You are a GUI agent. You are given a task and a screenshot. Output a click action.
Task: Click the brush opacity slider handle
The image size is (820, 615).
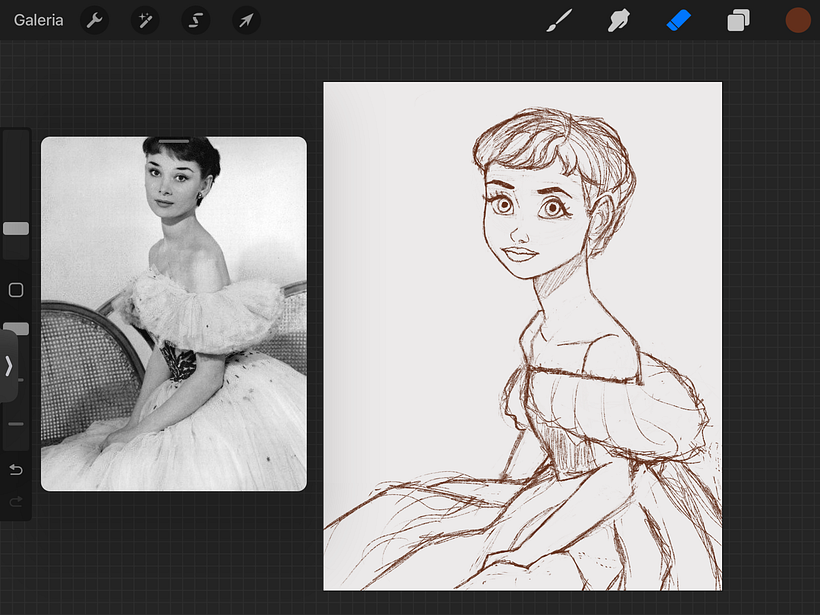(16, 328)
